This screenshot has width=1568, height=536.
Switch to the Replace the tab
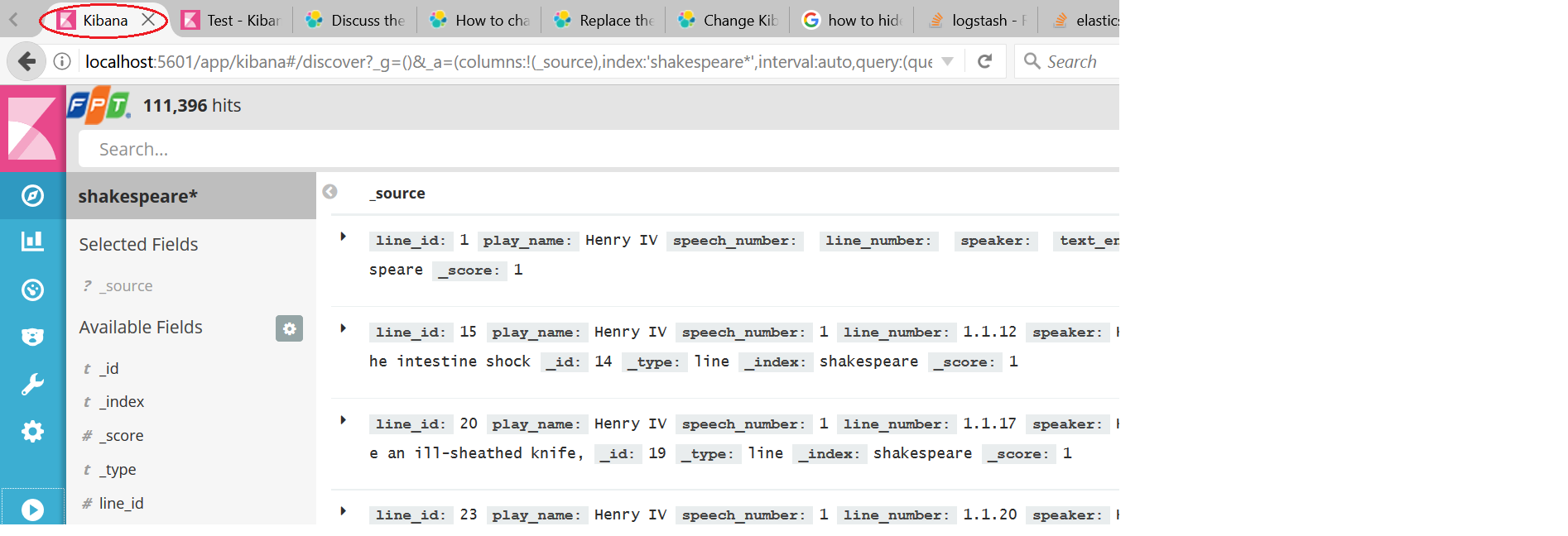point(604,20)
